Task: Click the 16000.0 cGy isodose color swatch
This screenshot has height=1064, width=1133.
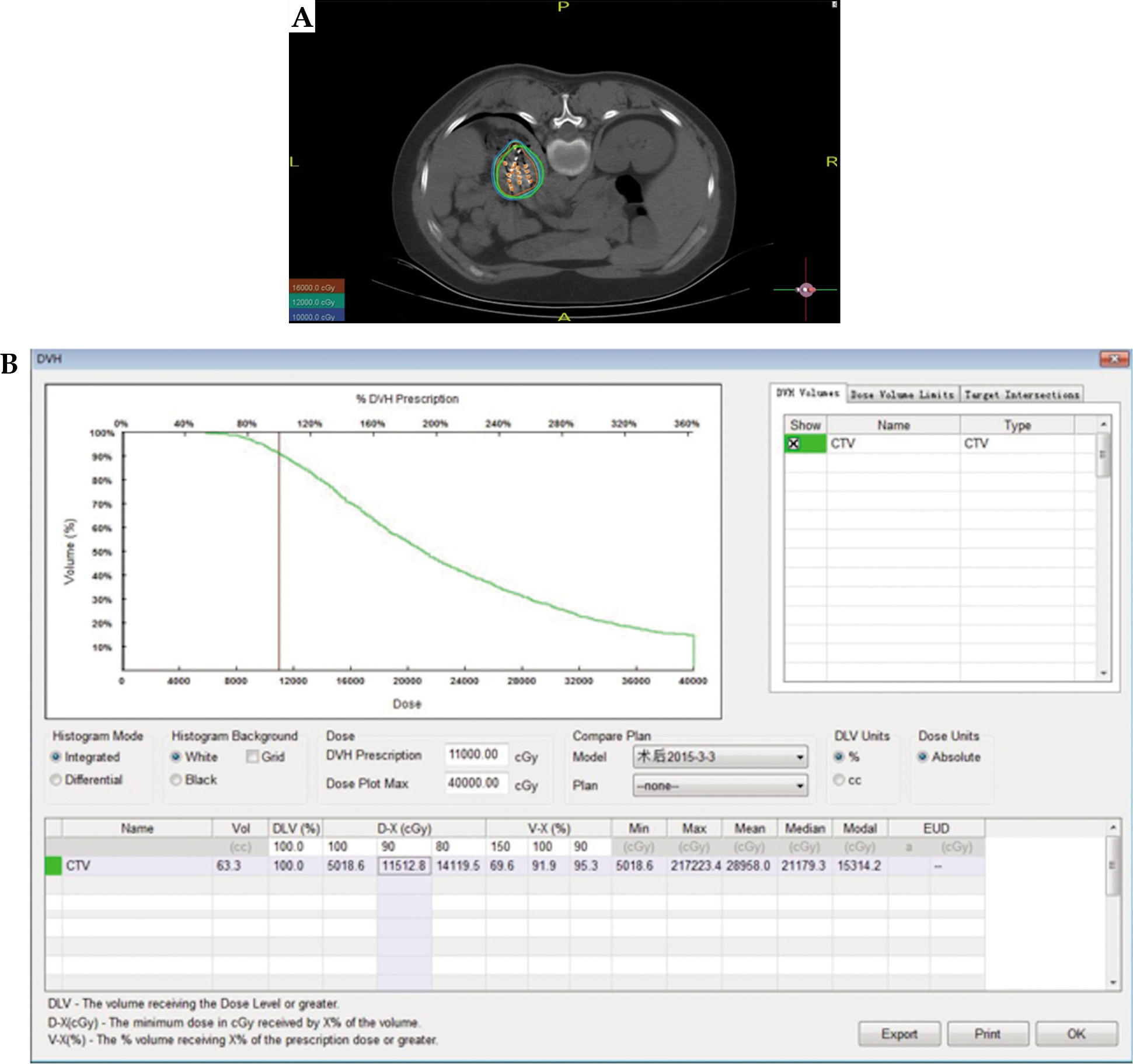Action: click(x=316, y=287)
